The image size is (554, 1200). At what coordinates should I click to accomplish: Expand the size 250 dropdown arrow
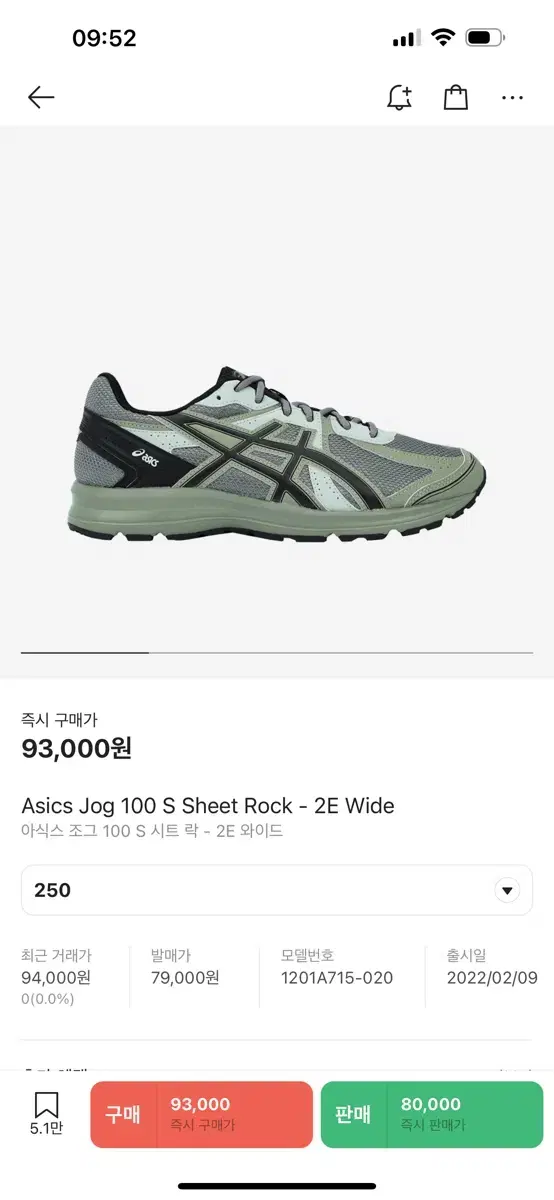507,890
